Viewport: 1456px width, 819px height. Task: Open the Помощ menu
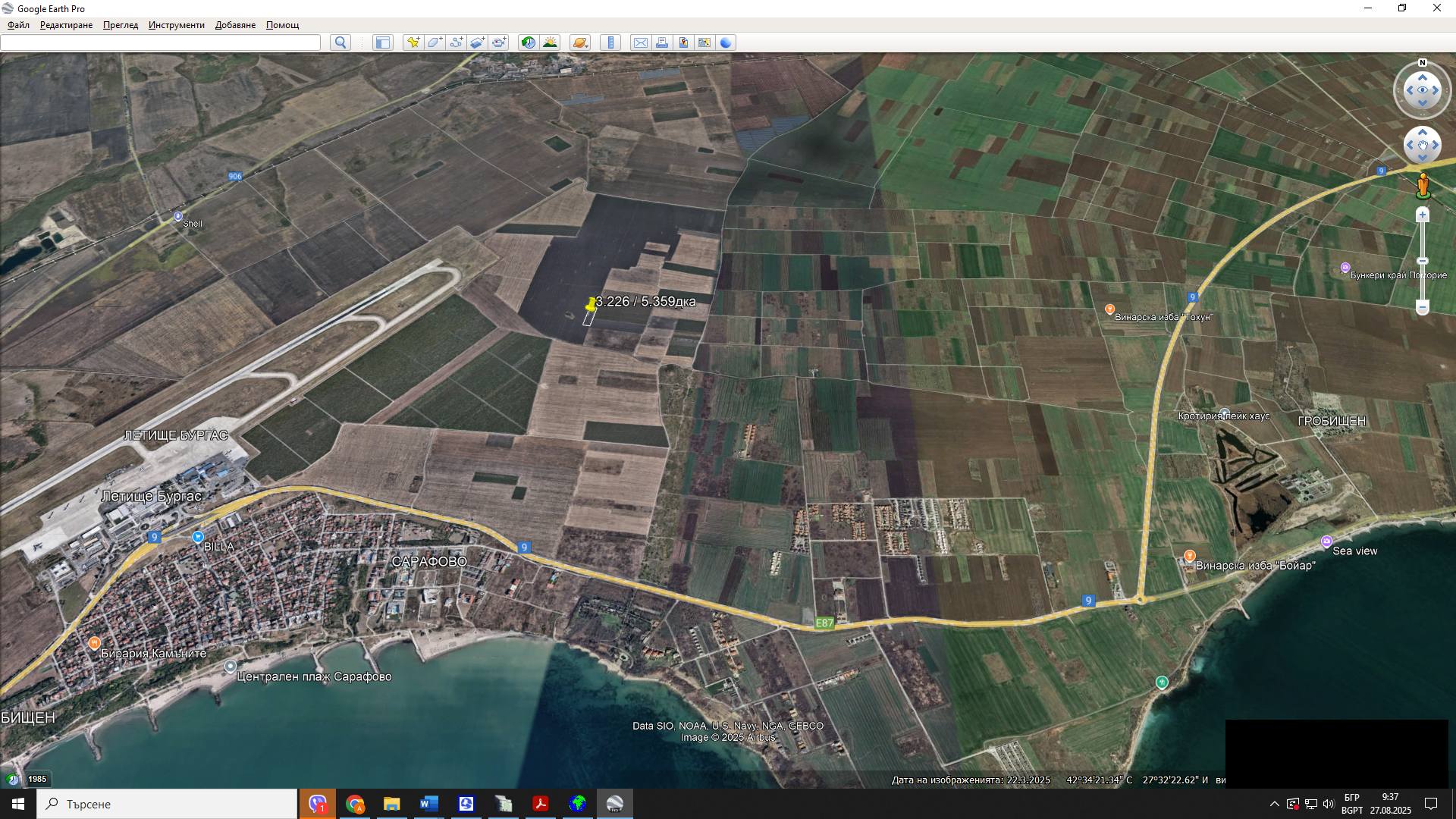282,25
